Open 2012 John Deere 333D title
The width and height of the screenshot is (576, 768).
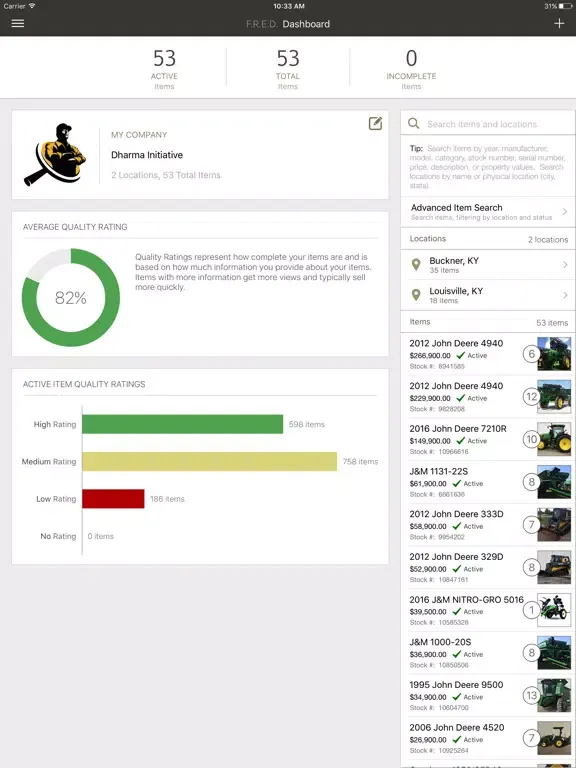(x=456, y=514)
